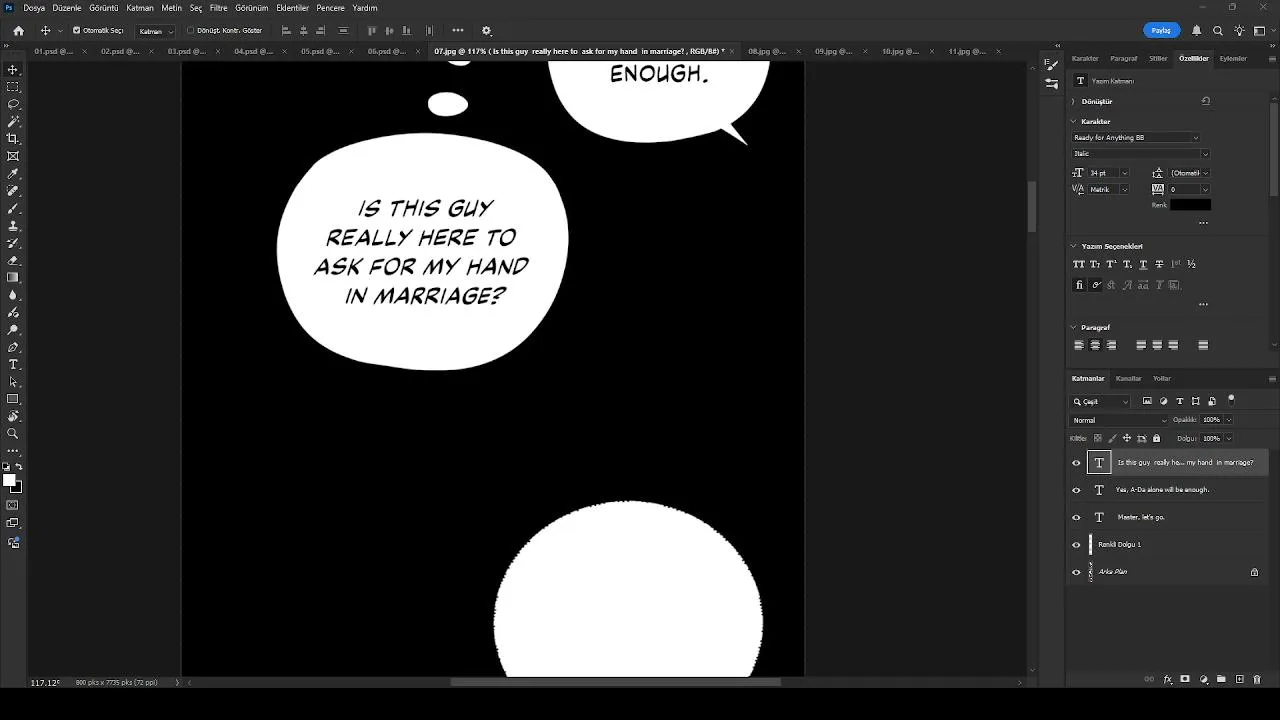The height and width of the screenshot is (720, 1280).
Task: Select the Path Selection tool
Action: (13, 382)
